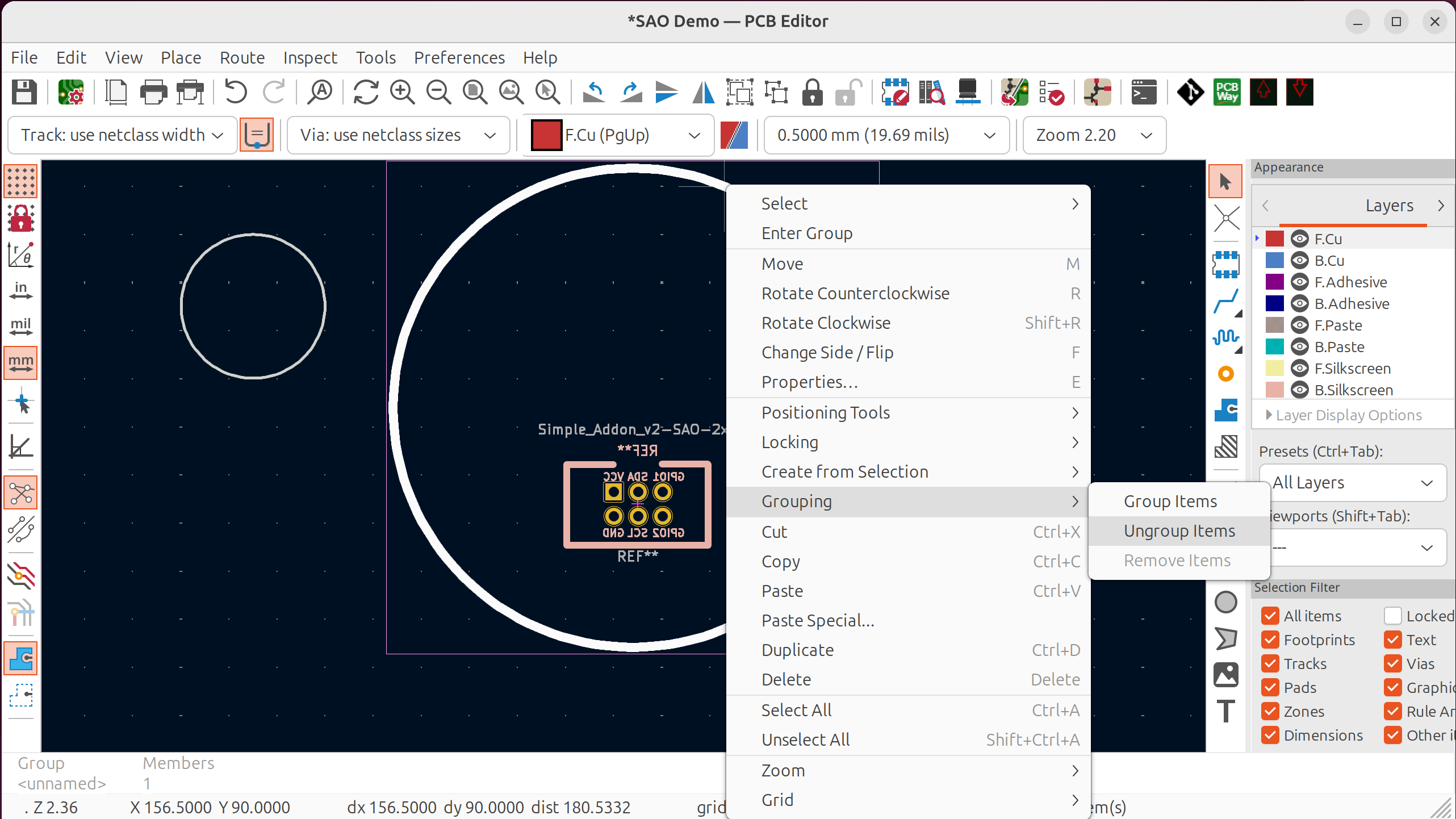Click the Layers tab label
Viewport: 1456px width, 819px height.
point(1389,206)
